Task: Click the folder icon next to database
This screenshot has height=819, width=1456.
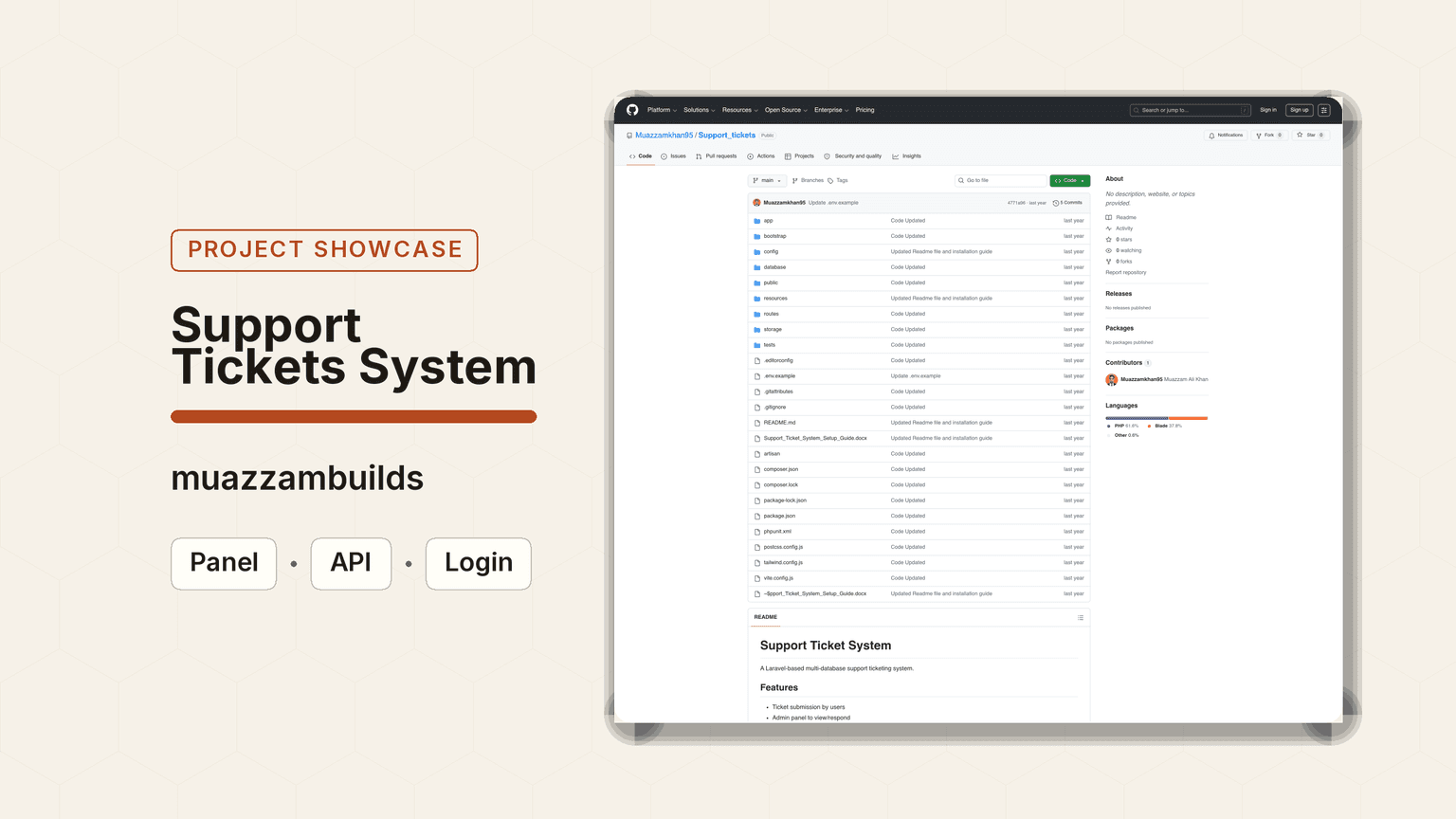Action: [757, 267]
